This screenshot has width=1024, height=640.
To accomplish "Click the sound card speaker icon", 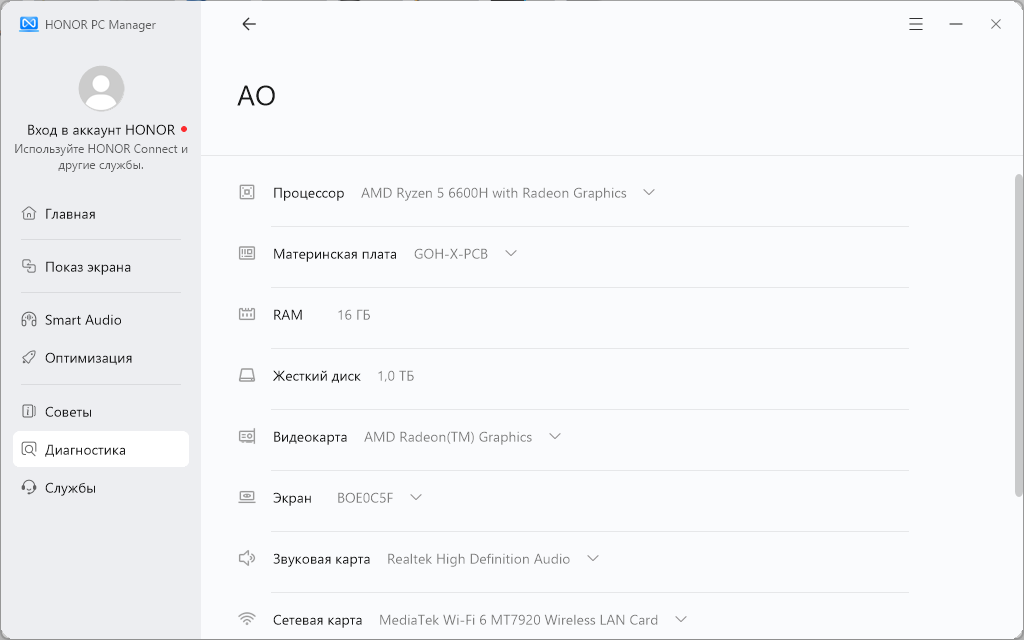I will tap(247, 559).
